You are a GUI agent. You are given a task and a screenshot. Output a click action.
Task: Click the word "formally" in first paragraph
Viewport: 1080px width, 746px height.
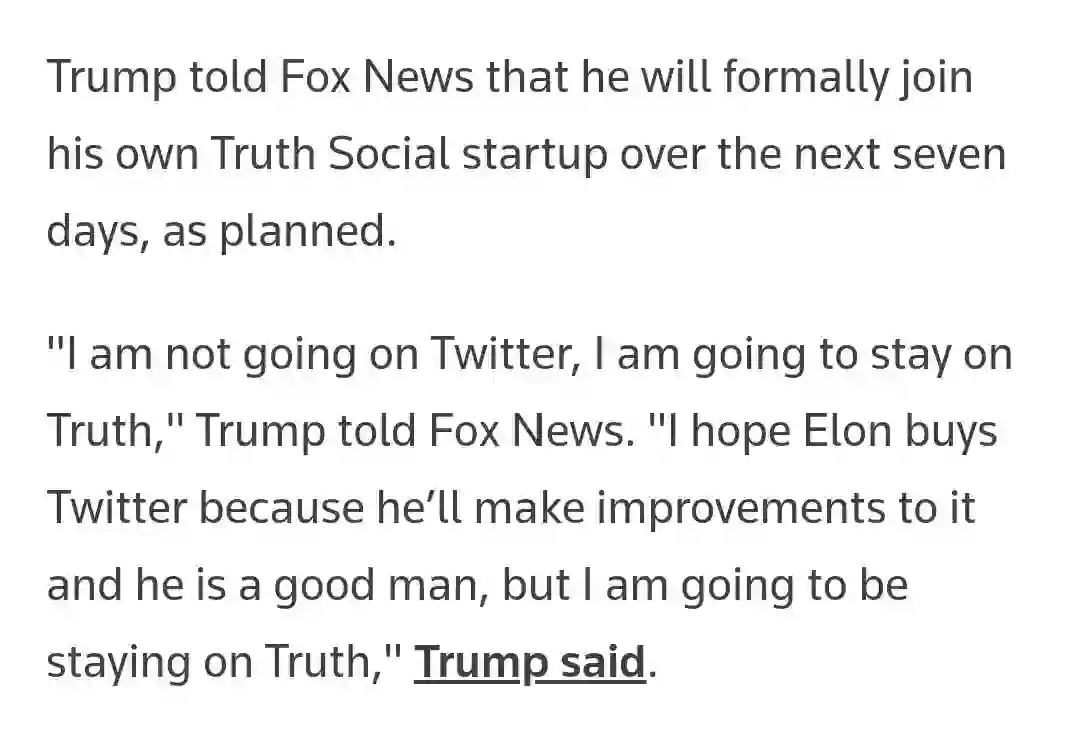(802, 78)
